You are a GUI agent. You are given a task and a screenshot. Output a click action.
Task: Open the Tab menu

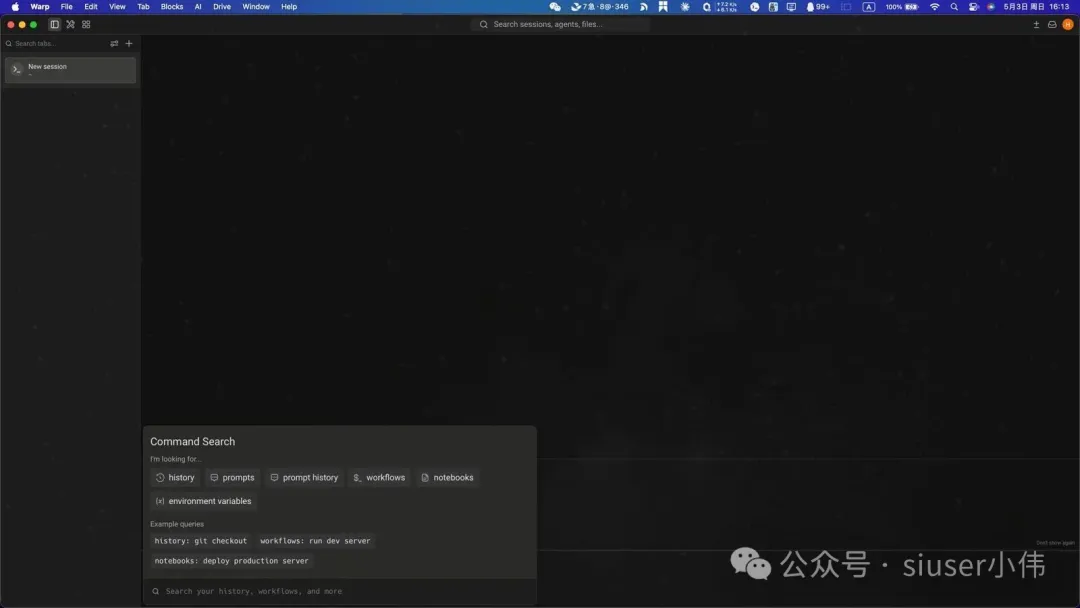coord(143,6)
